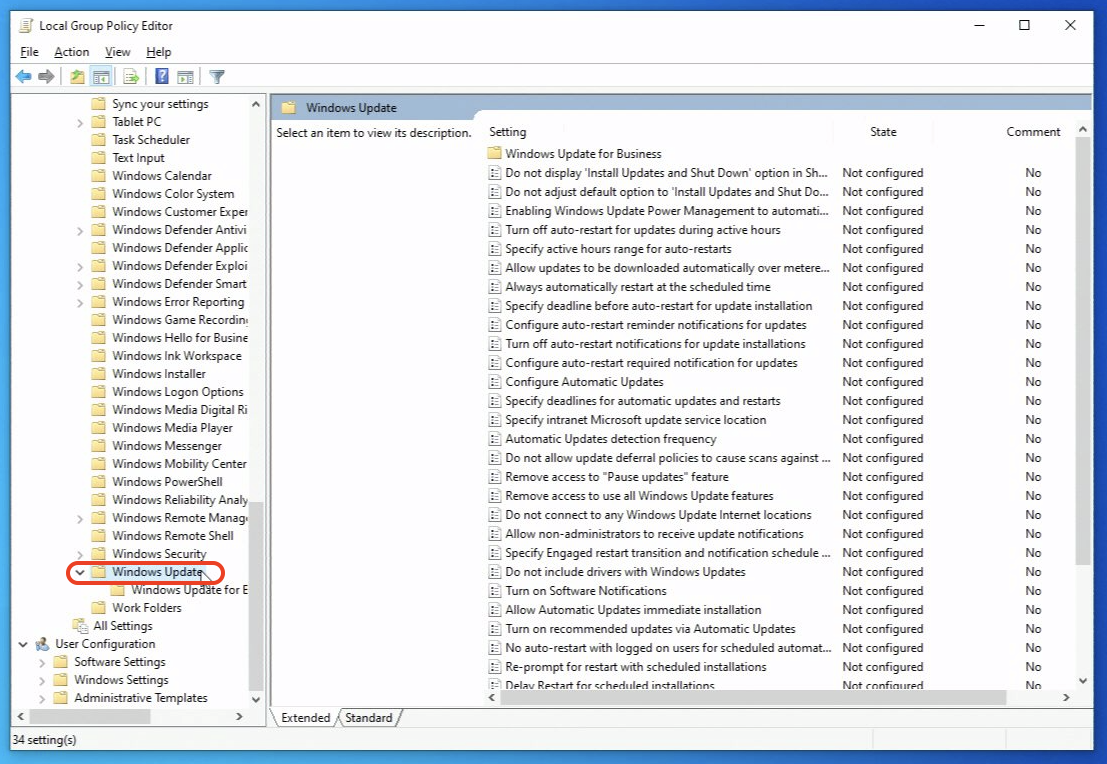
Task: Click the folder icon beside Work Folders
Action: [99, 608]
